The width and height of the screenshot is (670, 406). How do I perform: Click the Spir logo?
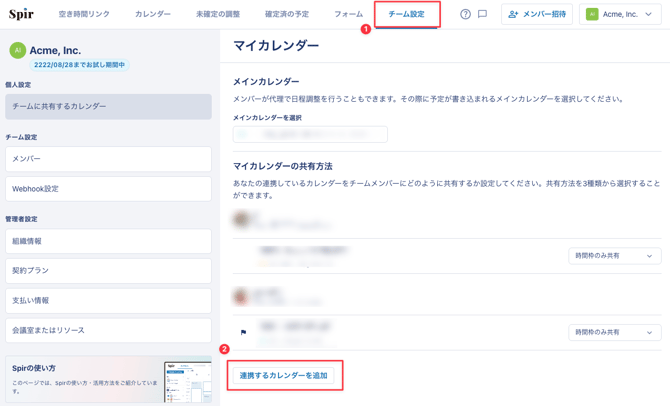21,15
